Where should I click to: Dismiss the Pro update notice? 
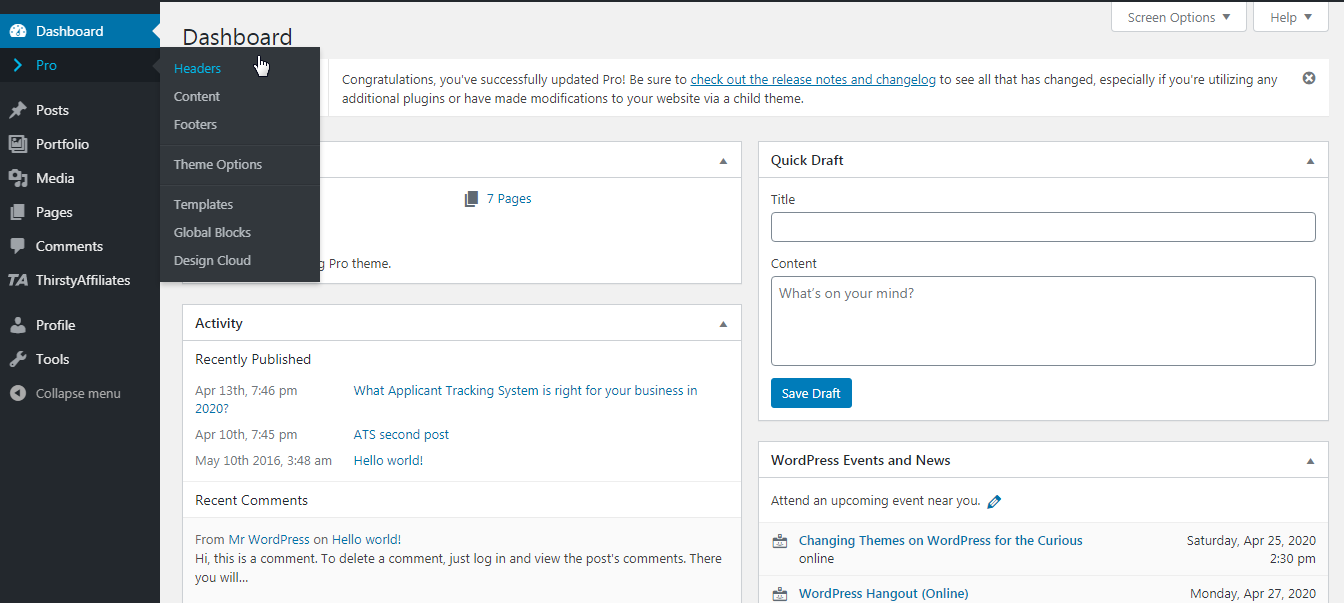[x=1309, y=78]
